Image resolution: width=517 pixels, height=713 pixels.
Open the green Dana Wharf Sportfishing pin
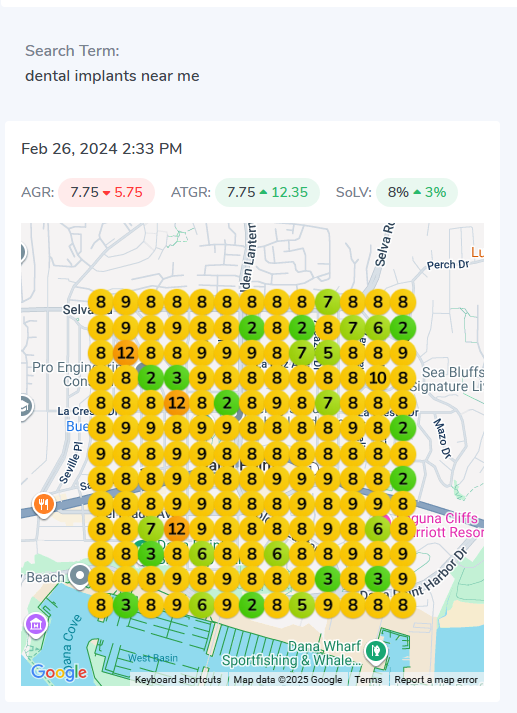point(375,651)
